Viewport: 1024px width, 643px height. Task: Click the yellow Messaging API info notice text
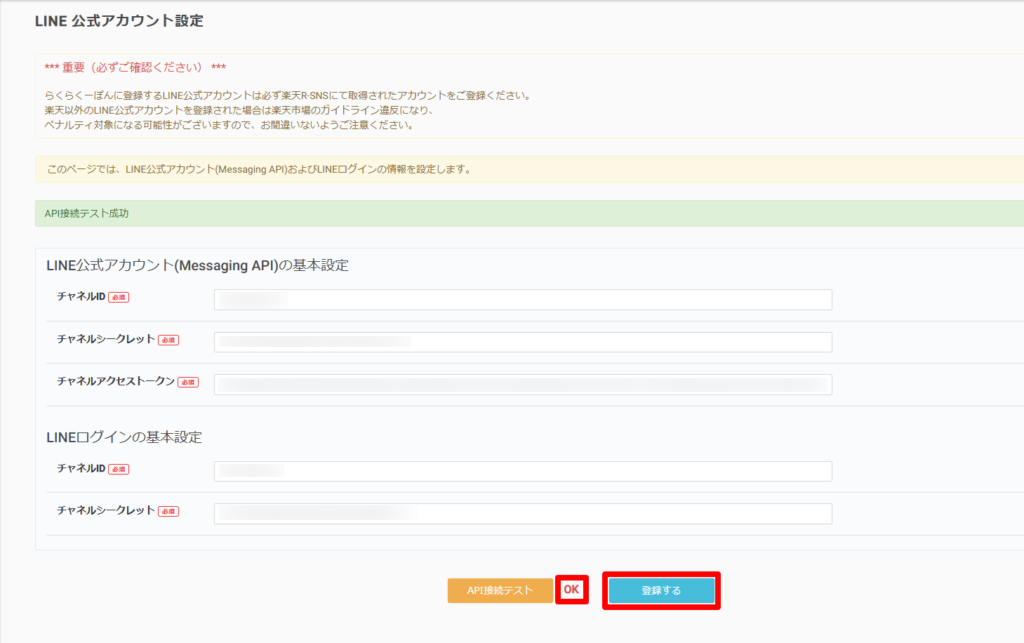coord(259,169)
